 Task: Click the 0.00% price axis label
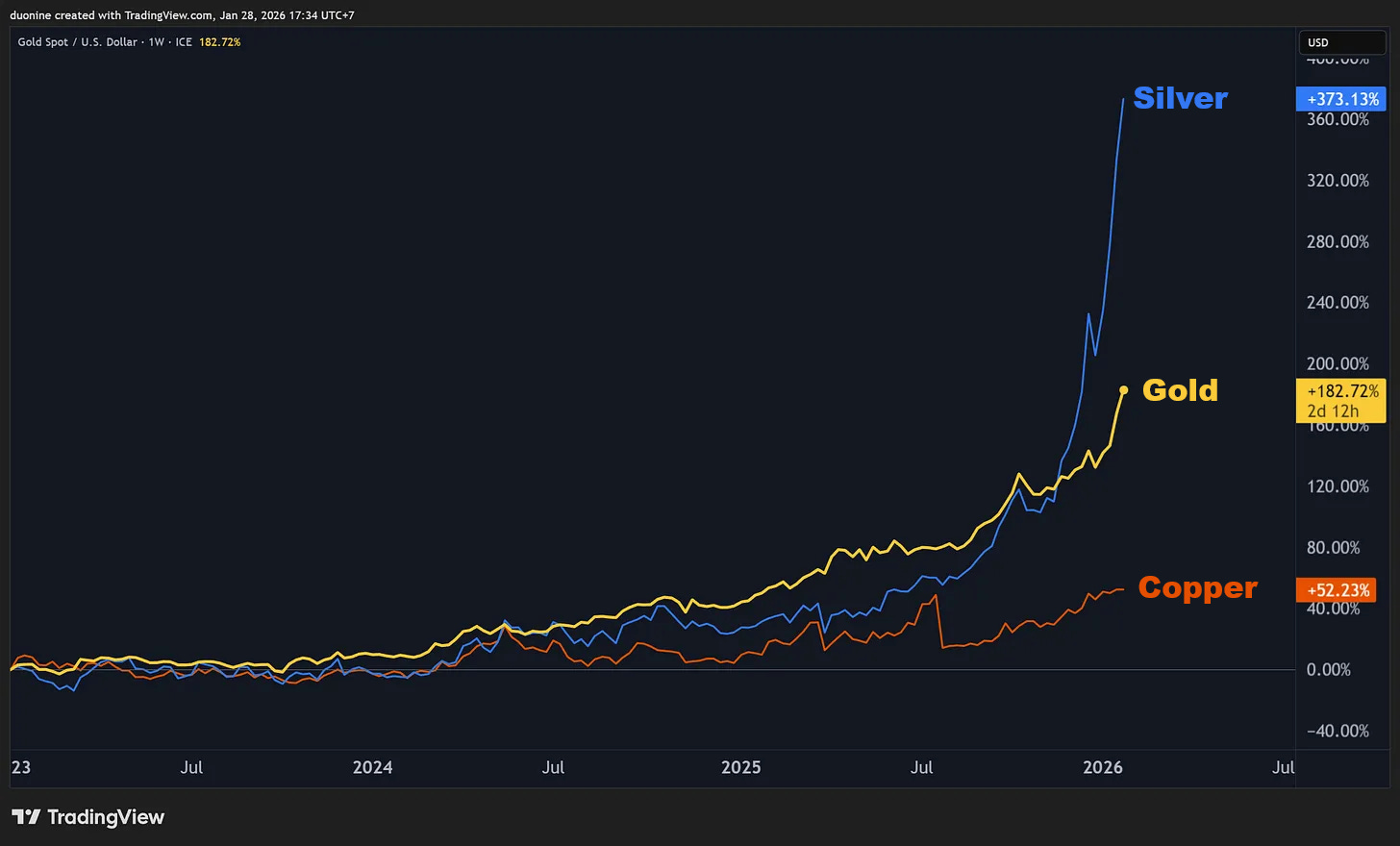pyautogui.click(x=1328, y=670)
